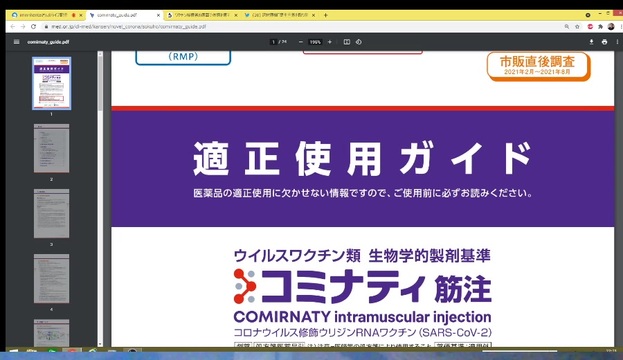Screen dimensions: 623x360
Task: Select the page 3 thumbnail
Action: pyautogui.click(x=51, y=213)
